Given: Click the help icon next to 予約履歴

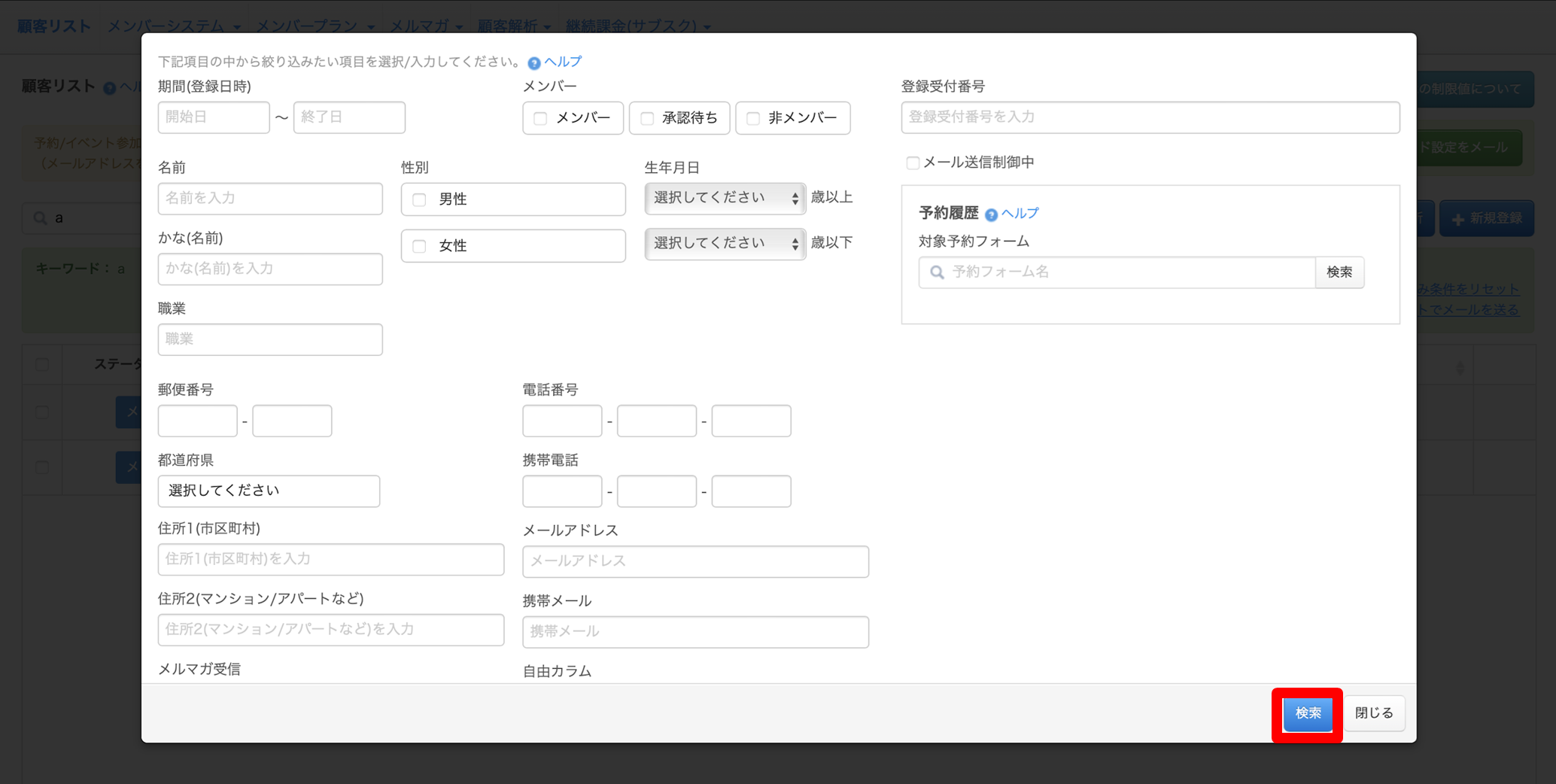Looking at the screenshot, I should [x=991, y=215].
